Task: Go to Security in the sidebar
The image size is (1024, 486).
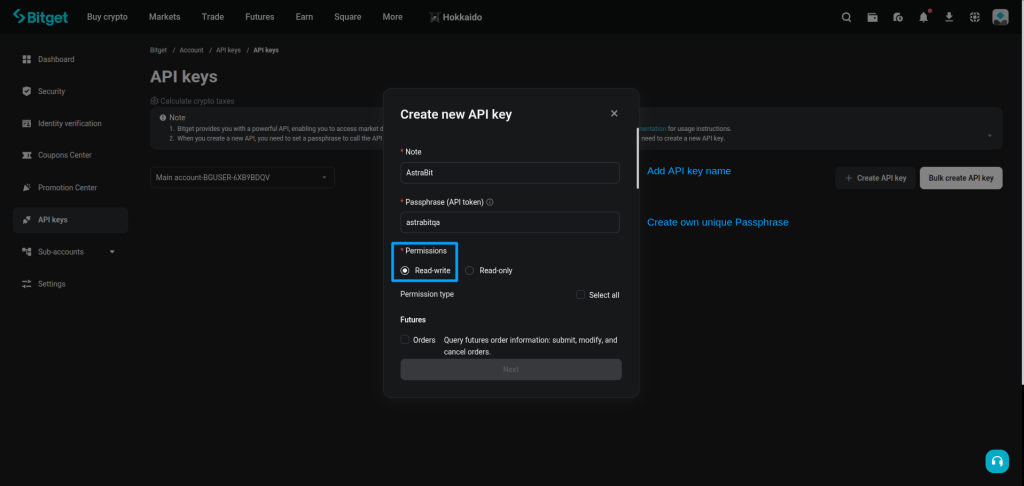Action: 51,91
